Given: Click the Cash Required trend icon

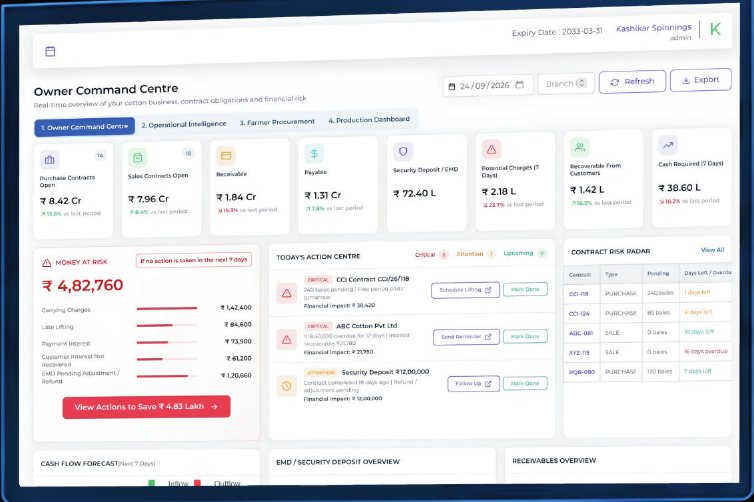Looking at the screenshot, I should (668, 145).
